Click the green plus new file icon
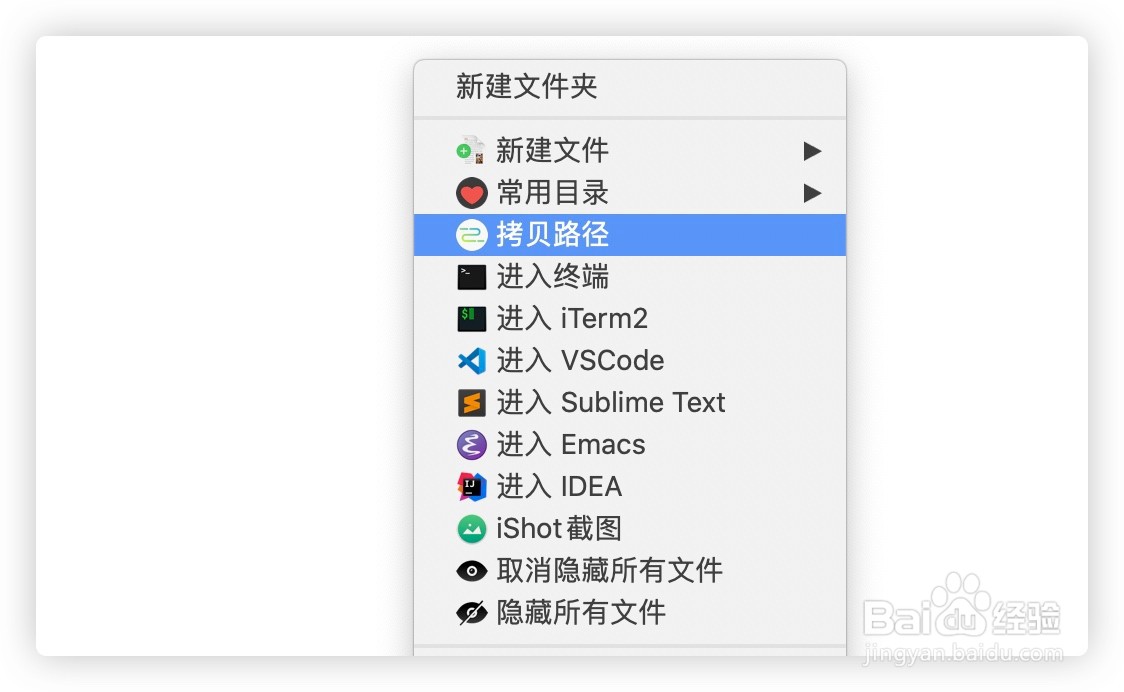Viewport: 1124px width, 692px height. coord(471,151)
